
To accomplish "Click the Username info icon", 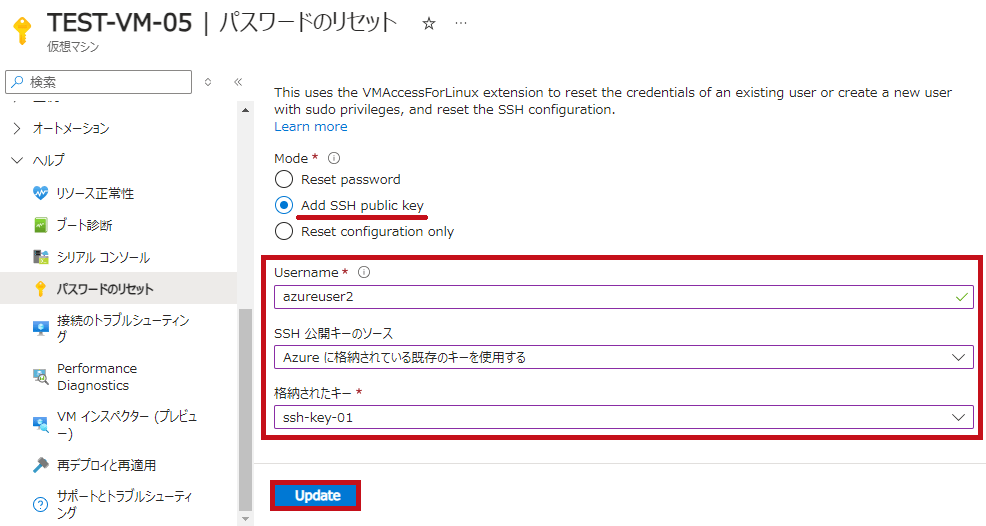I will [364, 272].
